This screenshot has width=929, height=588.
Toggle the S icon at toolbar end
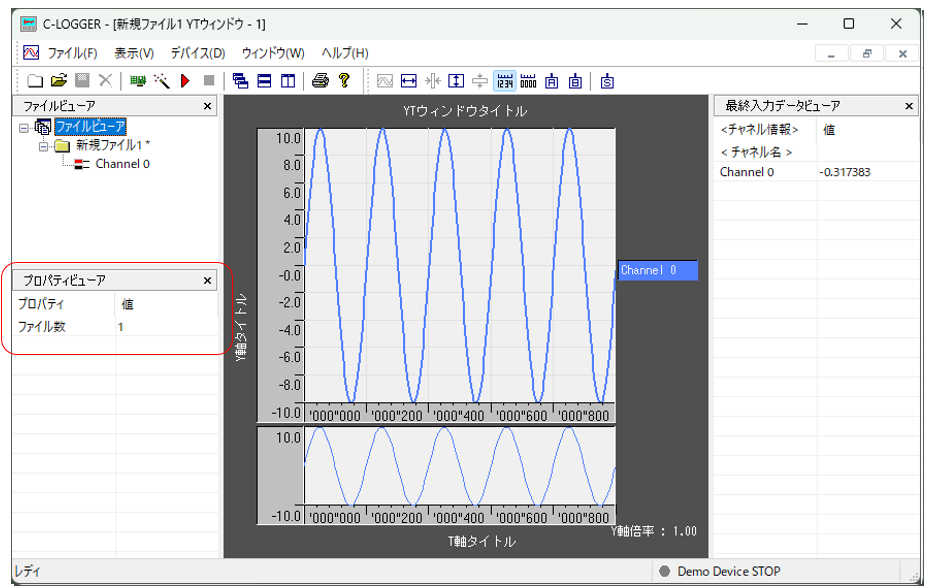[606, 81]
